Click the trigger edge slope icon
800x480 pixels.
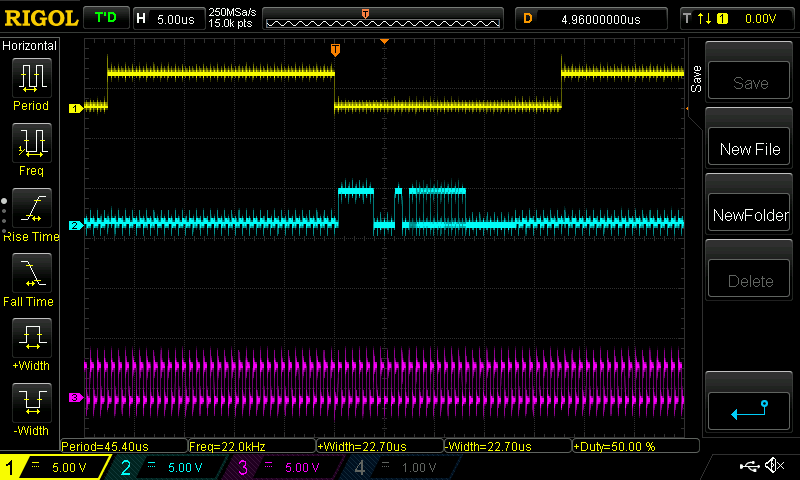tap(704, 19)
